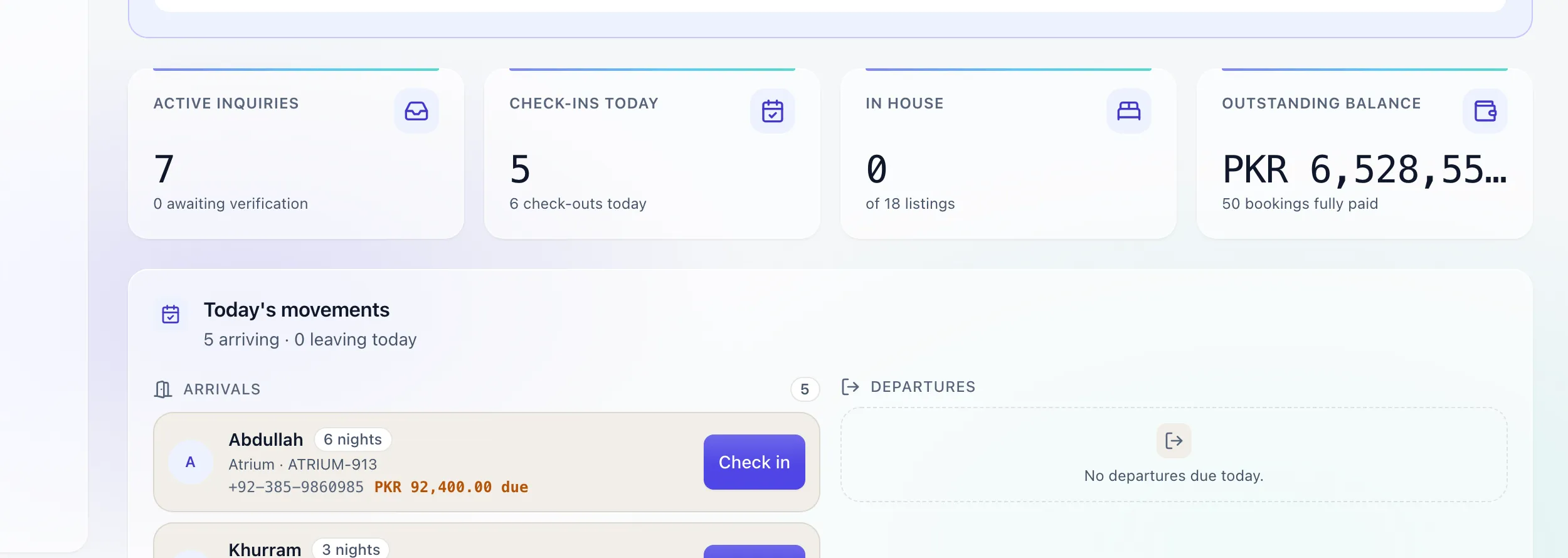Click the Outstanding Balance wallet icon

click(x=1485, y=111)
